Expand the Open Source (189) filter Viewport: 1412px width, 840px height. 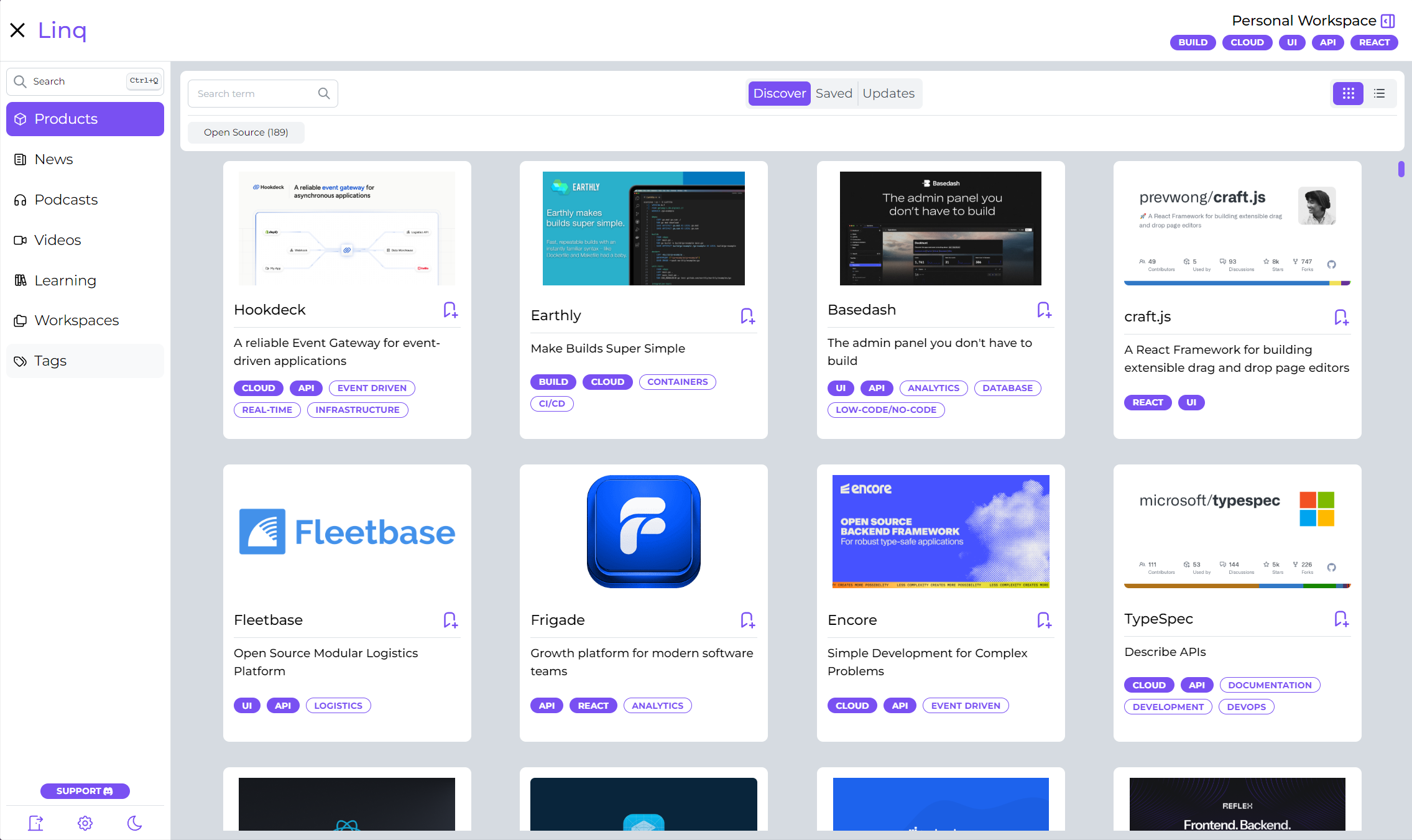click(x=246, y=132)
